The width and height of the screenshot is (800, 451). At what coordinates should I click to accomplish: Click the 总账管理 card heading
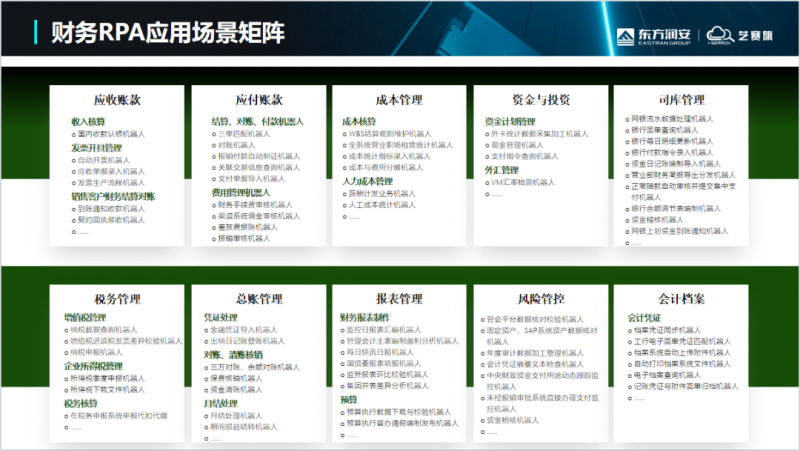point(259,299)
